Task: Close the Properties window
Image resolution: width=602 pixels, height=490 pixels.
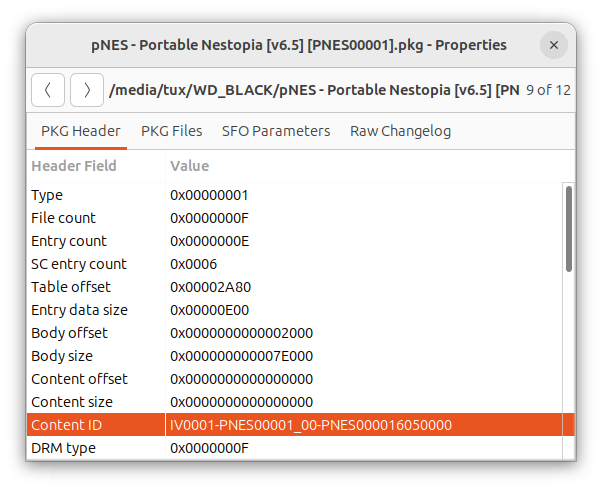Action: [553, 45]
